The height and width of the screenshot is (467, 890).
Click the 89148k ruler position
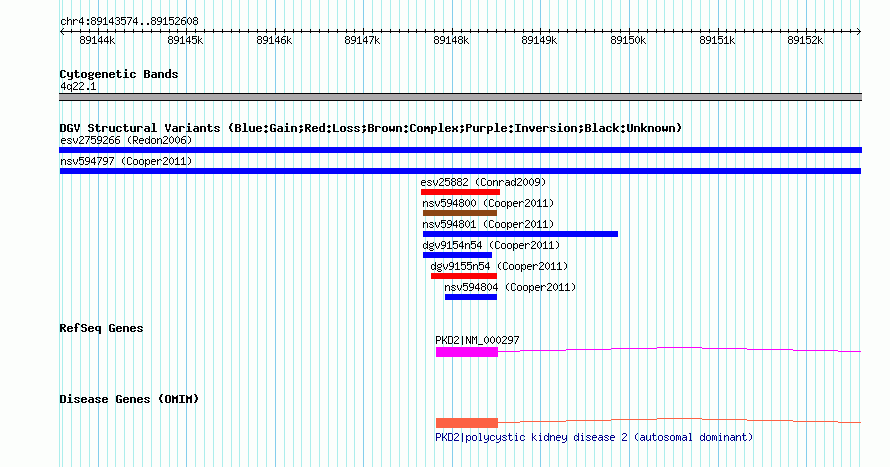[x=451, y=40]
